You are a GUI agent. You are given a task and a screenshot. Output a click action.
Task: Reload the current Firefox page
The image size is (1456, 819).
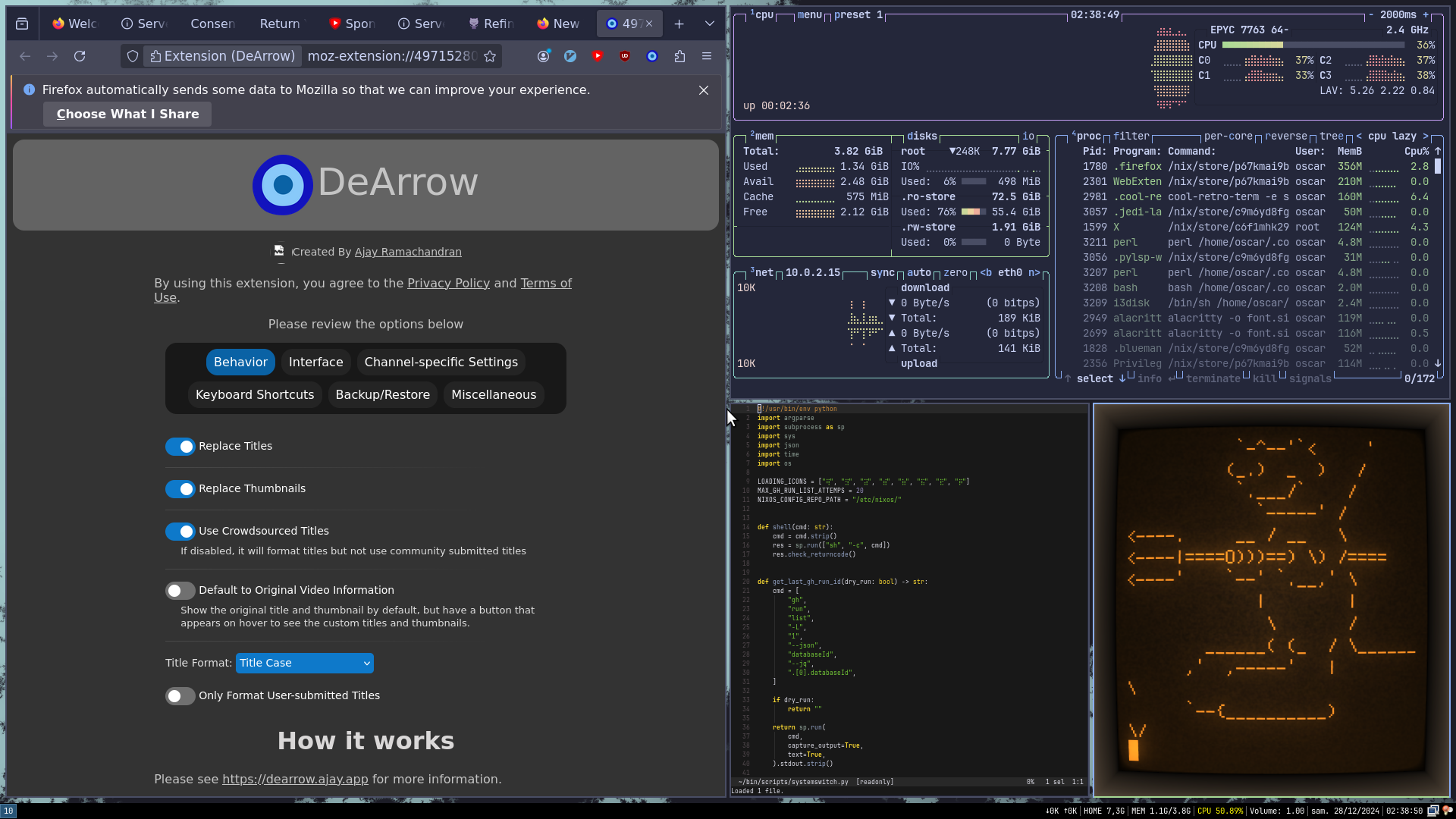80,56
